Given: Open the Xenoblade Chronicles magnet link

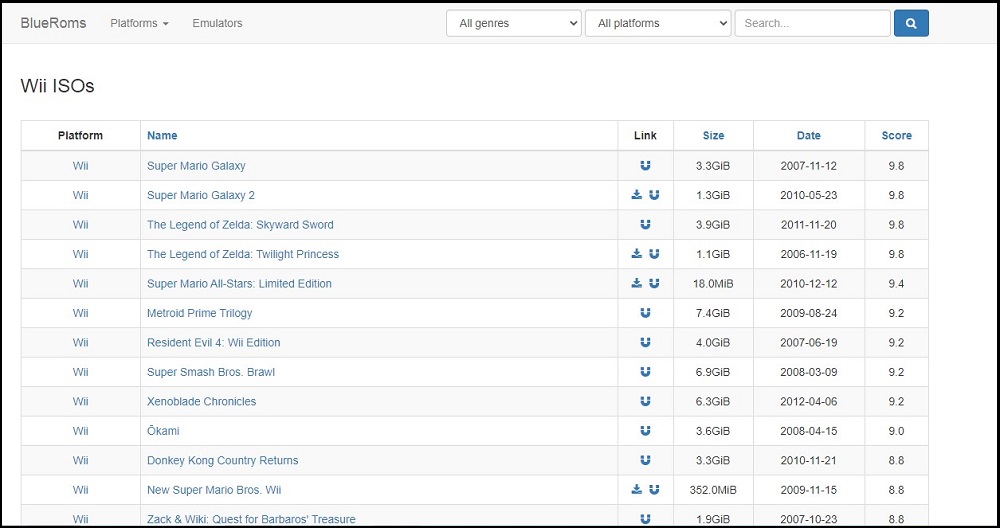Looking at the screenshot, I should (x=645, y=401).
